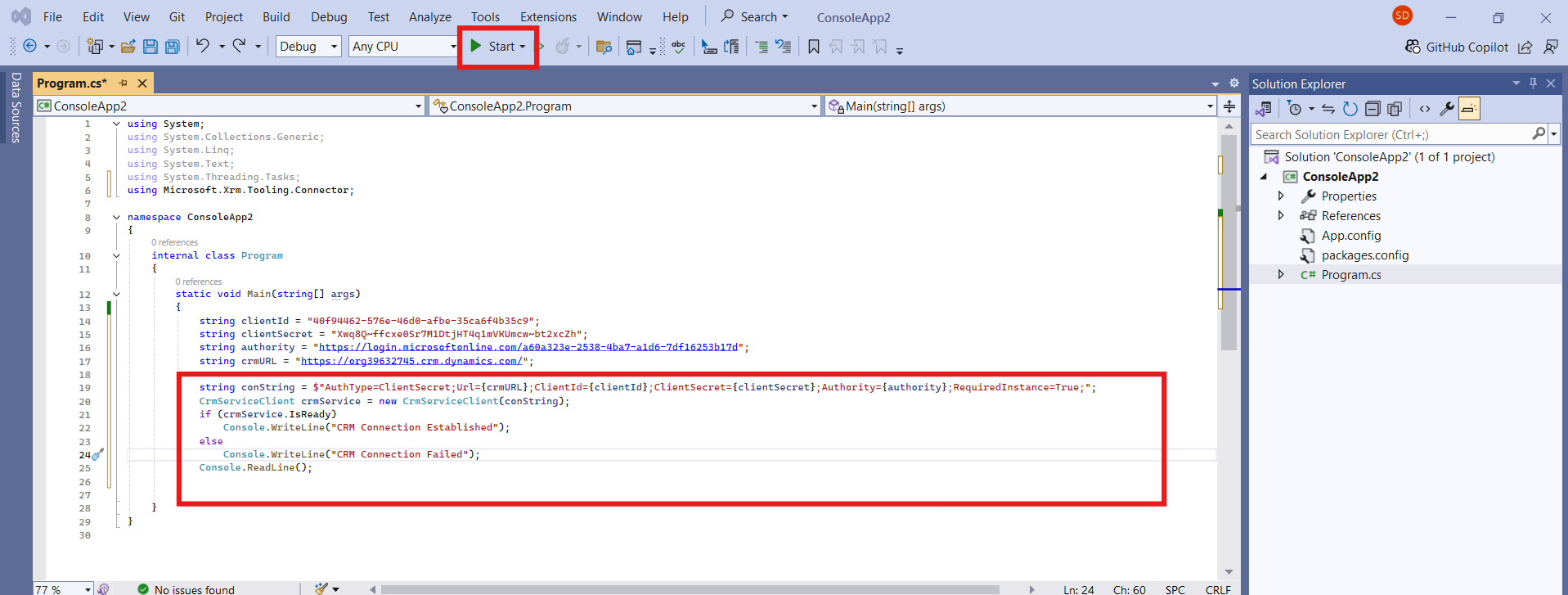This screenshot has height=595, width=1568.
Task: Click the GitHub Copilot button
Action: 1457,47
